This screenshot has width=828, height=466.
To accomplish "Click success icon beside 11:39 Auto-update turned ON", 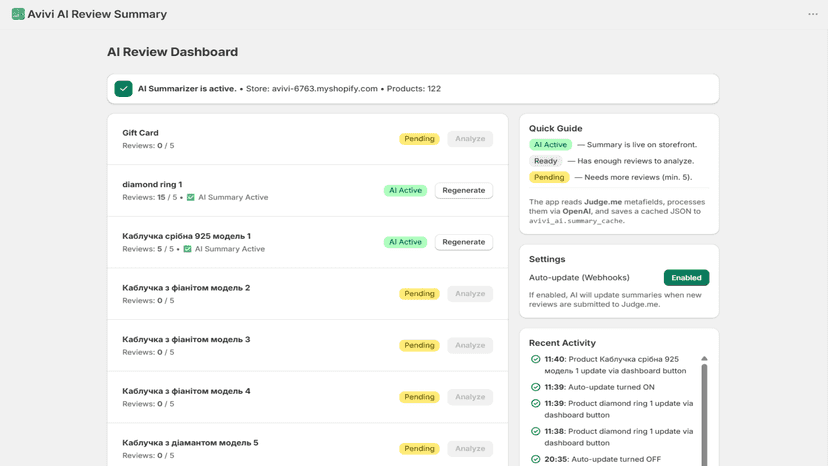I will 535,387.
